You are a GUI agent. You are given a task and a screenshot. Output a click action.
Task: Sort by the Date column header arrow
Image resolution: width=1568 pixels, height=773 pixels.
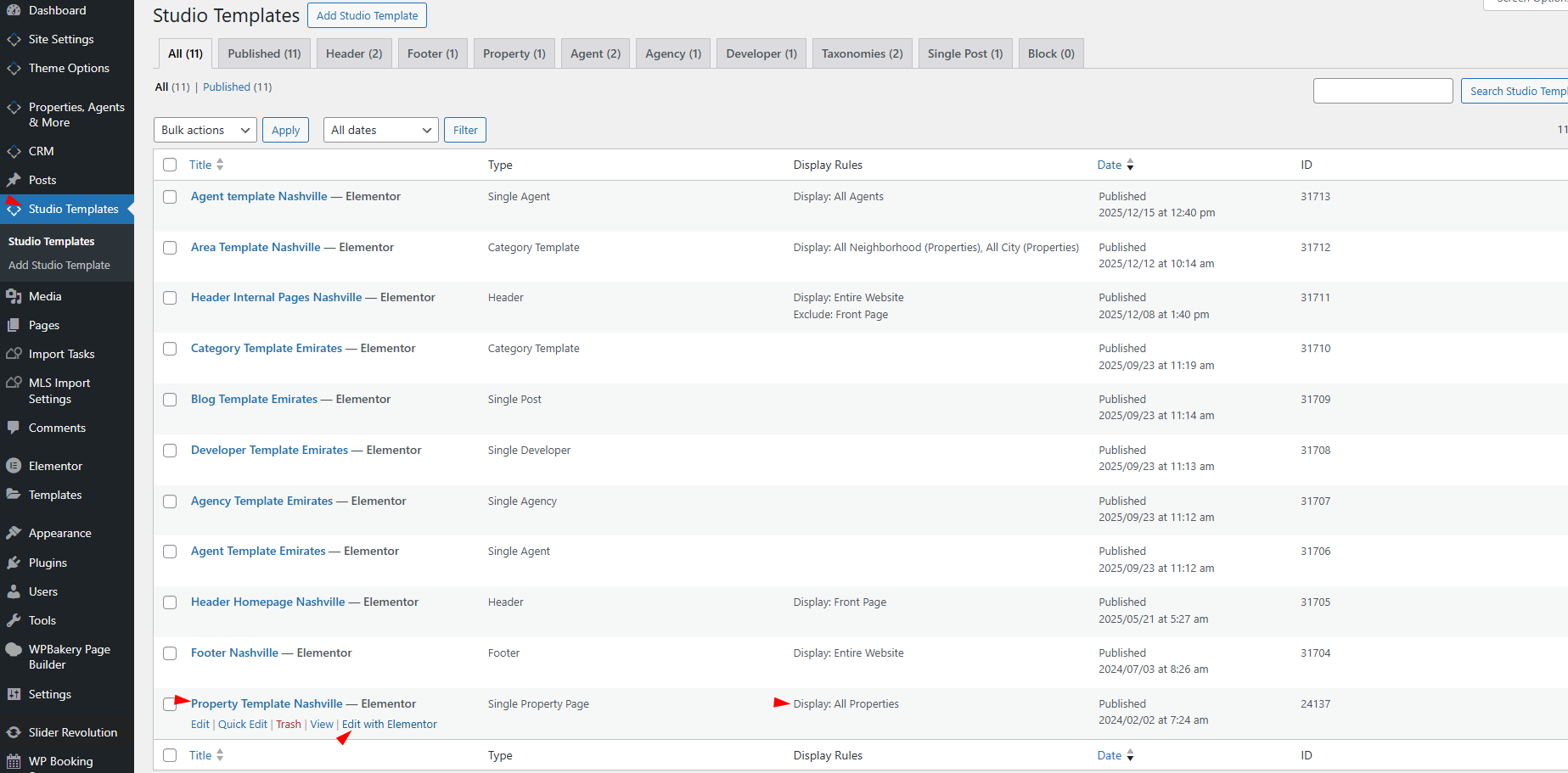[x=1130, y=165]
